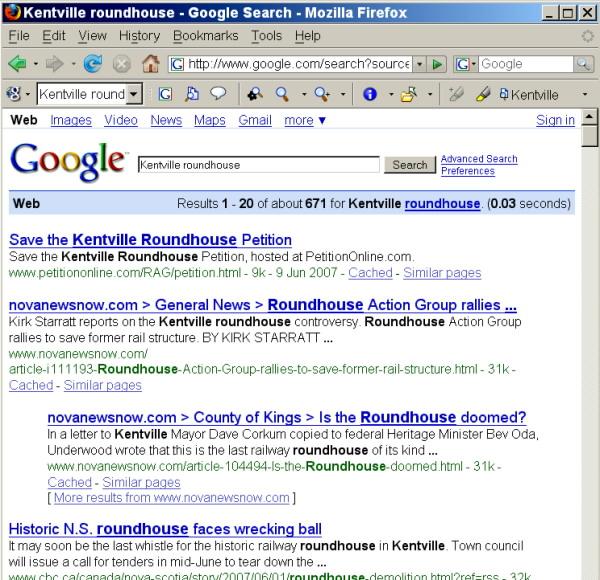Open More results from www.novanewsnow.com
The image size is (600, 580).
[x=171, y=498]
